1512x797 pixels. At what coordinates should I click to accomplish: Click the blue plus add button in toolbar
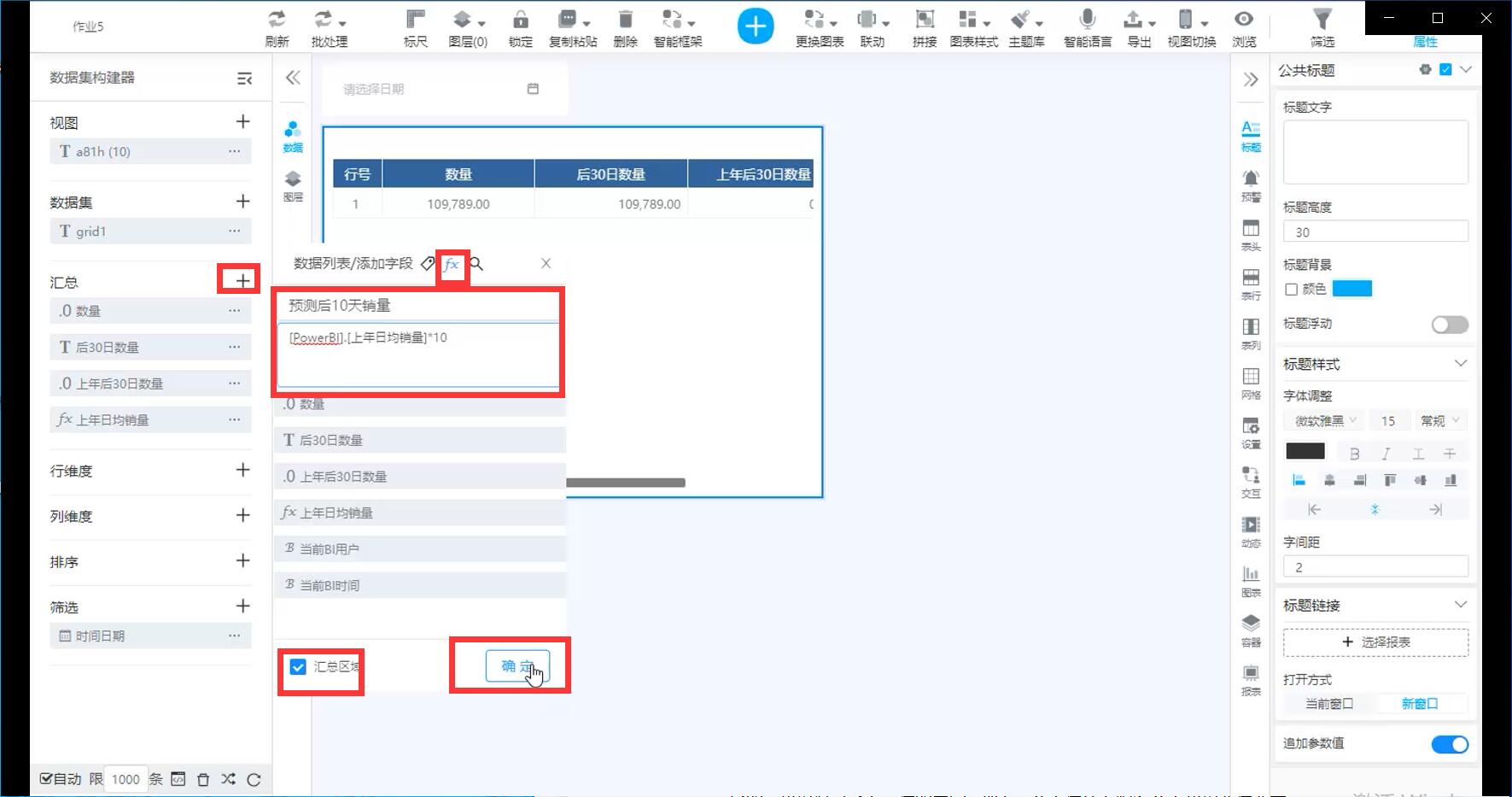[756, 26]
